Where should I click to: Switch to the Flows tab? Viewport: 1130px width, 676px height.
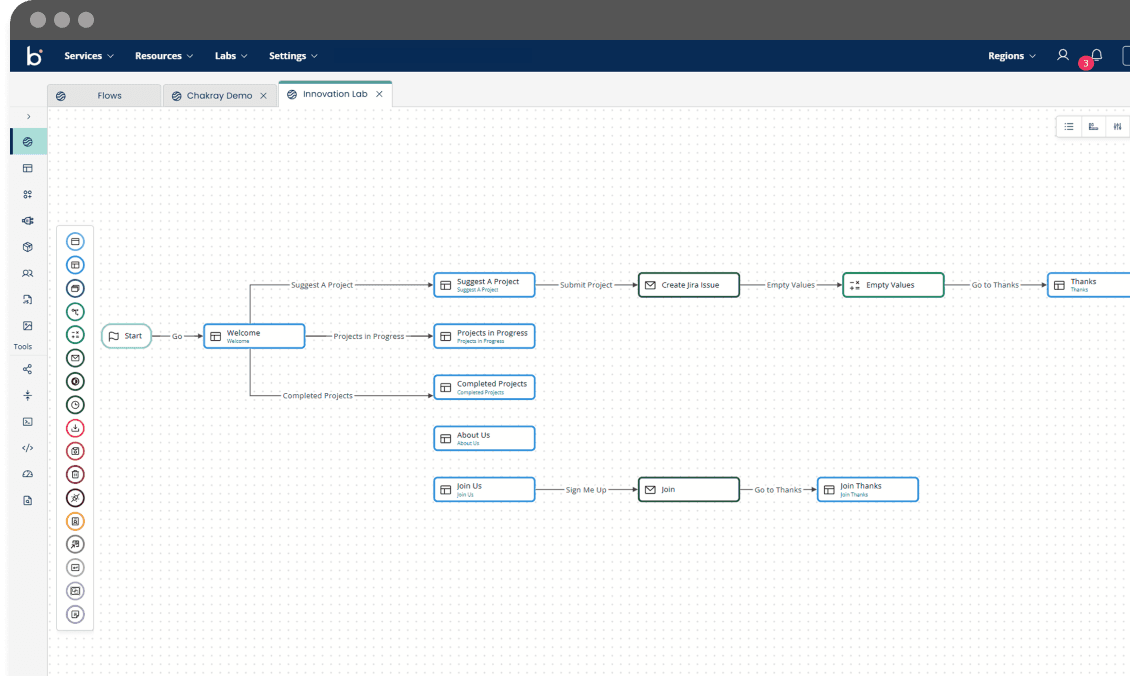point(109,96)
